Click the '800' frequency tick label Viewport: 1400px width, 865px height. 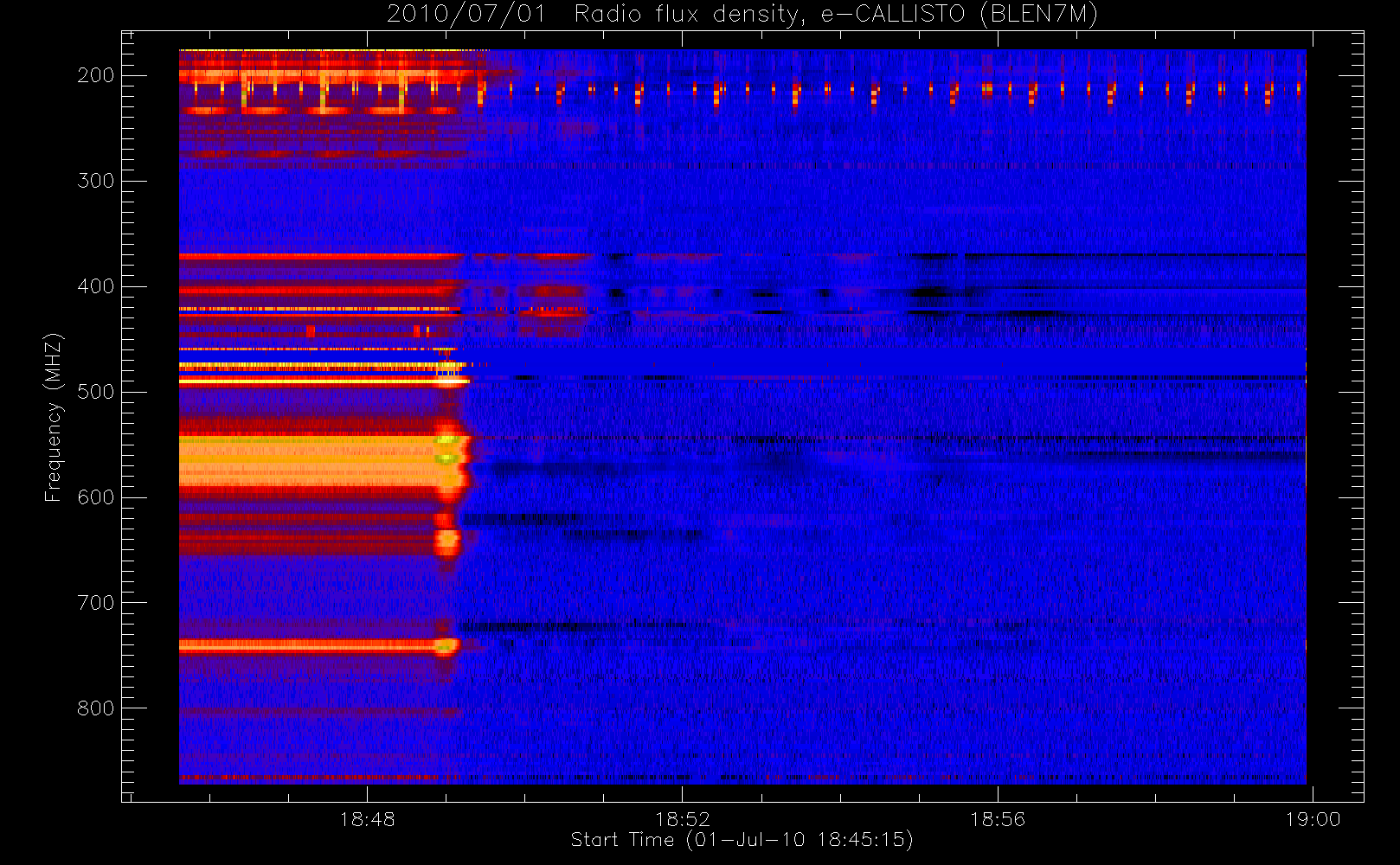pyautogui.click(x=96, y=708)
